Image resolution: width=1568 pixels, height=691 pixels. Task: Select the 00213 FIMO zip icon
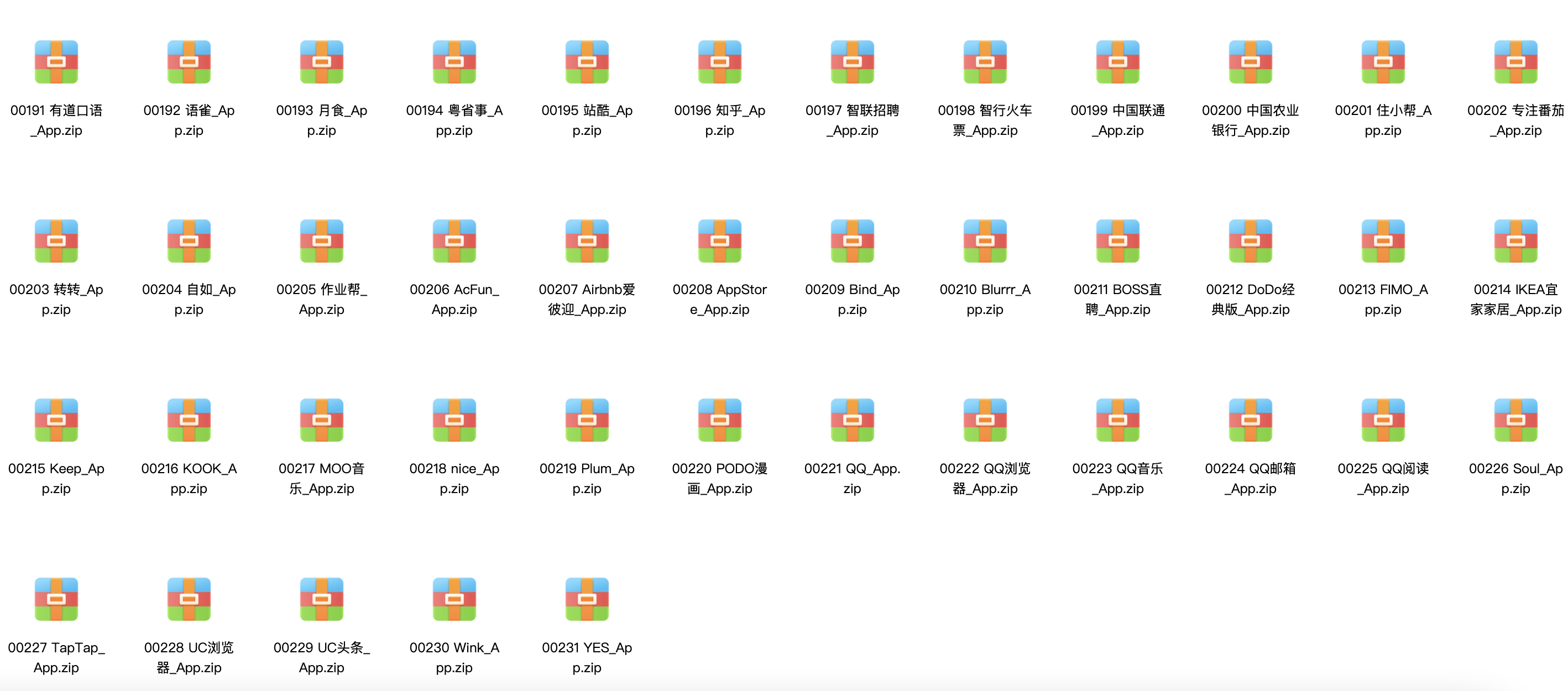(x=1383, y=241)
